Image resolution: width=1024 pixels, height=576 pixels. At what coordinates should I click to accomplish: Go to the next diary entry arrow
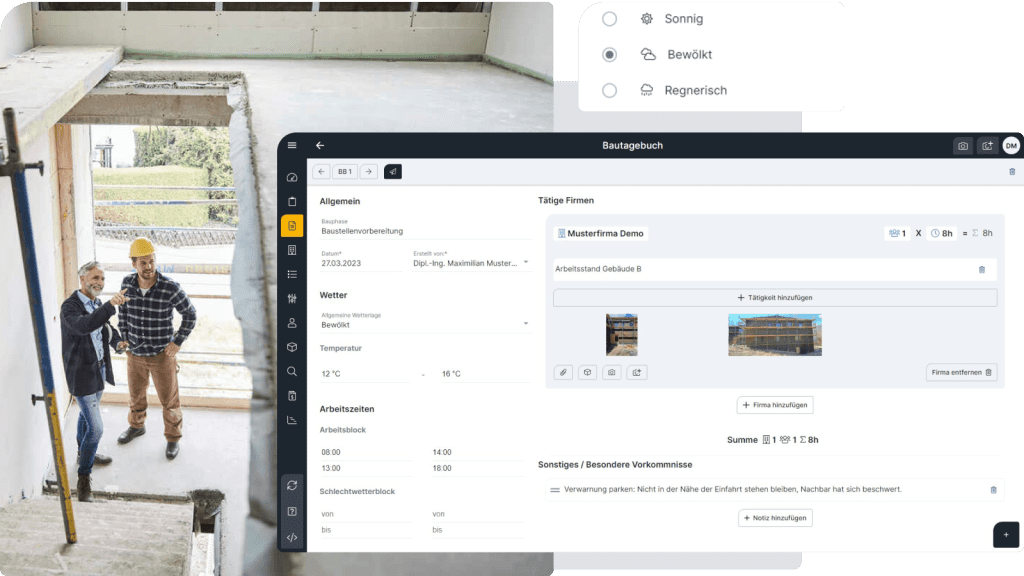pyautogui.click(x=369, y=172)
